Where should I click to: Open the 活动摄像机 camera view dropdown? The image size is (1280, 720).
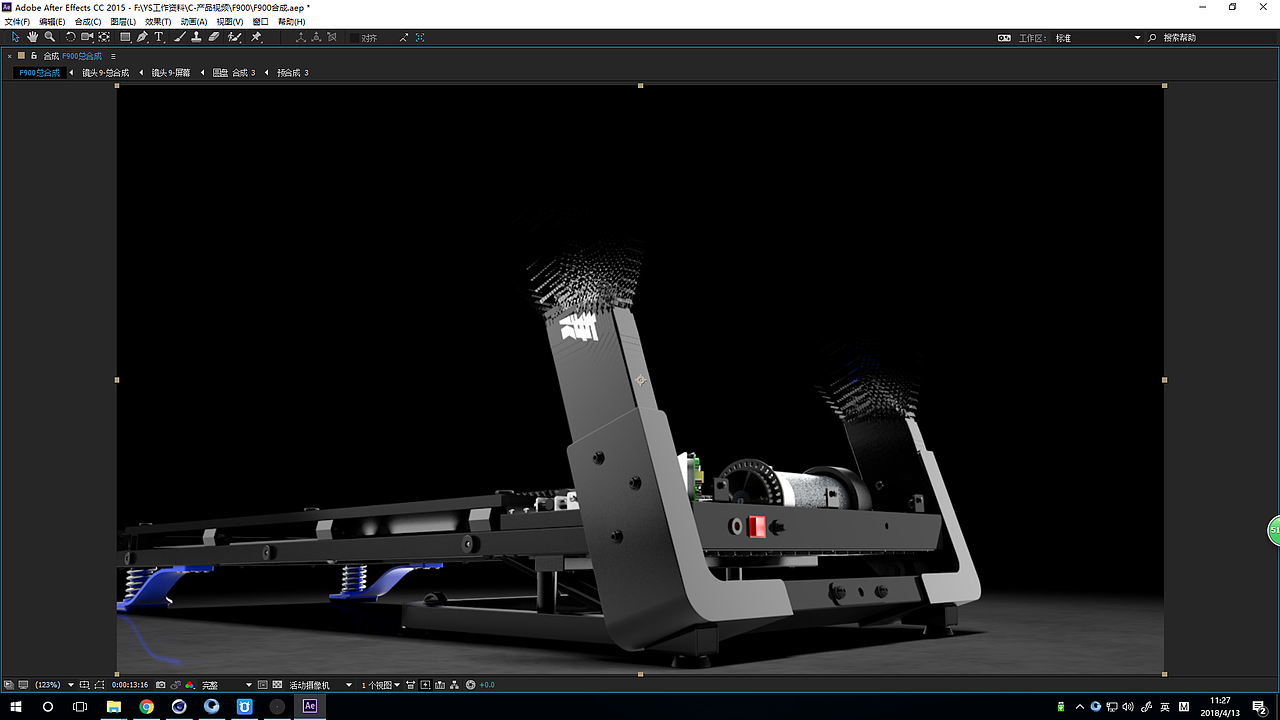click(321, 685)
